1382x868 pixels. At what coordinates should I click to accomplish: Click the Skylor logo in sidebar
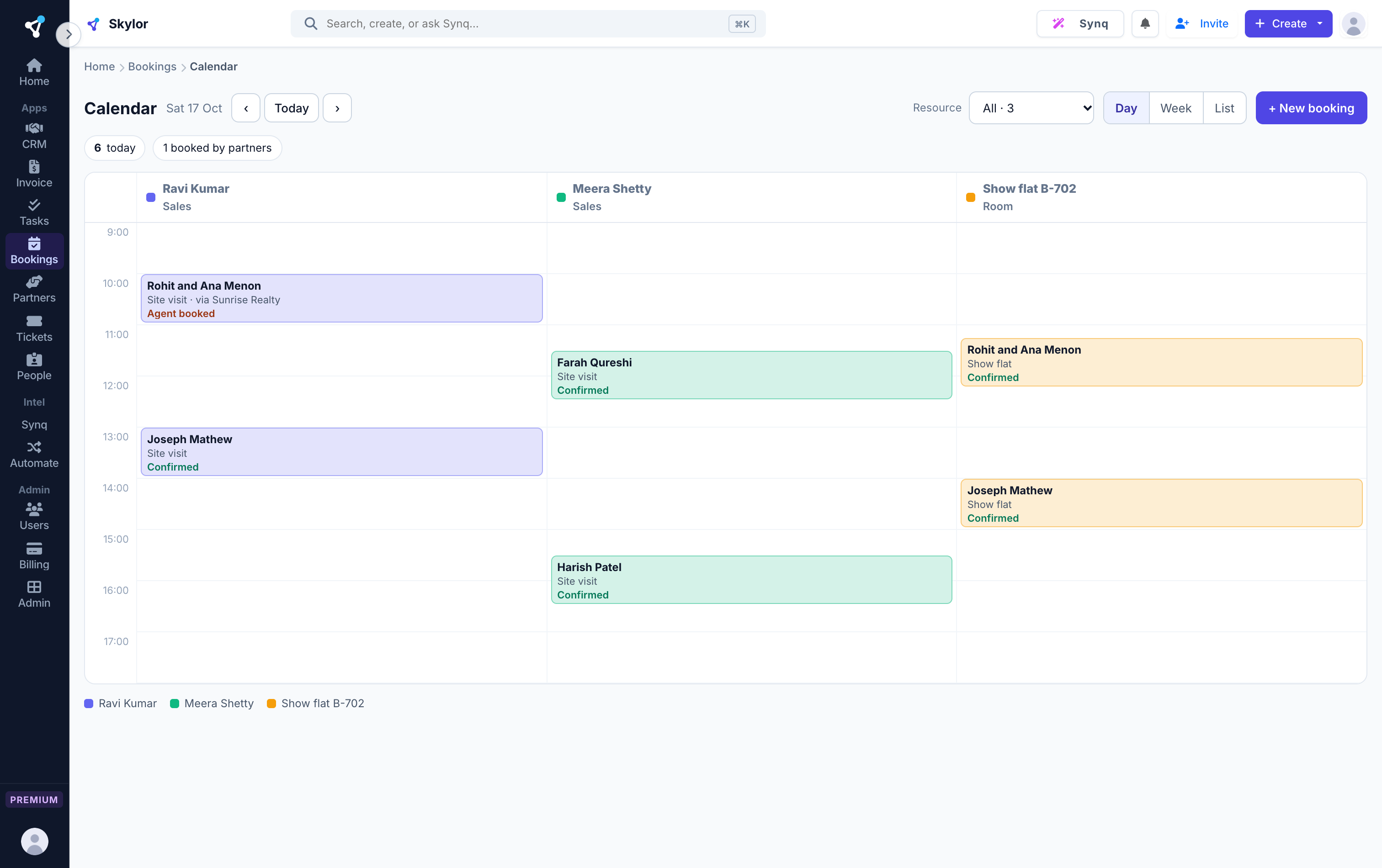coord(34,26)
